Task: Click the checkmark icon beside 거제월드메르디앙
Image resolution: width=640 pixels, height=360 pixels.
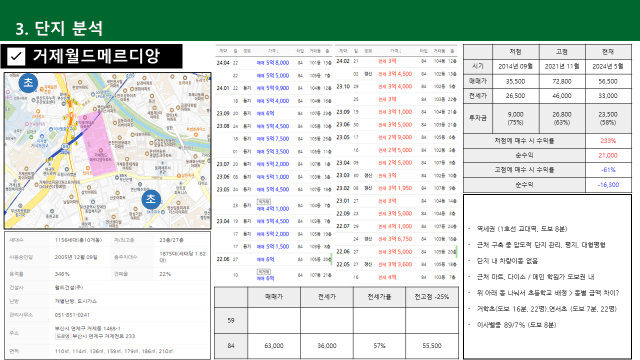Action: coord(16,56)
